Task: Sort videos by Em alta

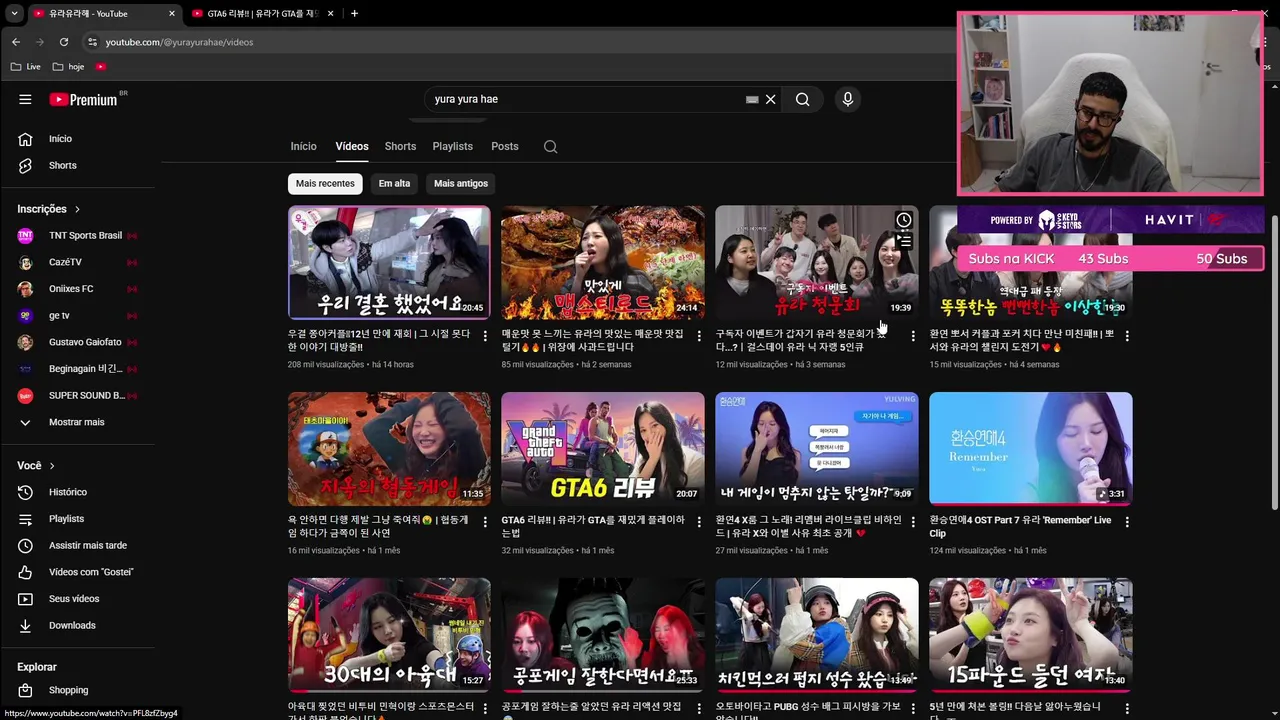Action: [x=394, y=184]
